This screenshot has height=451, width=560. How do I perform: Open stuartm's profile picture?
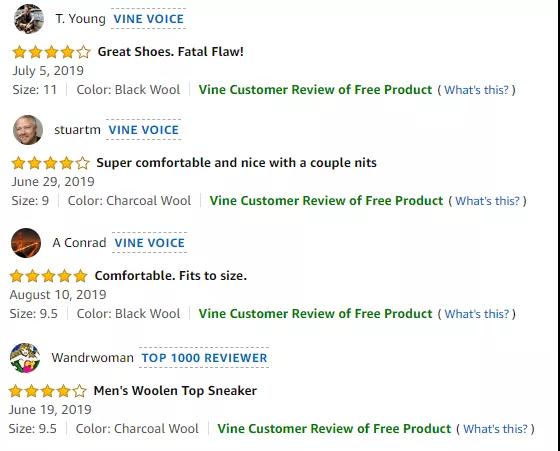[x=28, y=130]
